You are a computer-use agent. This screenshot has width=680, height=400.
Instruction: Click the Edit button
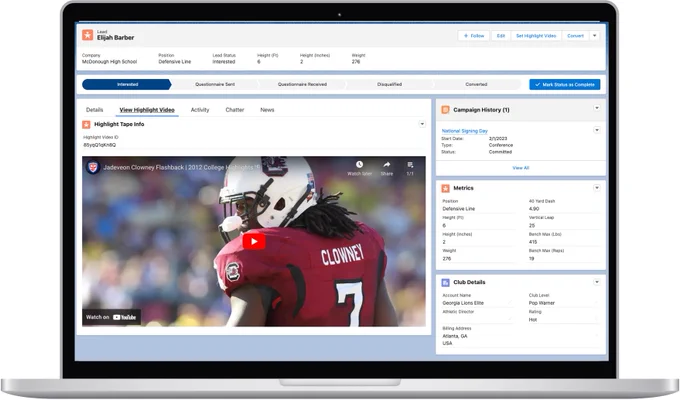(x=500, y=36)
